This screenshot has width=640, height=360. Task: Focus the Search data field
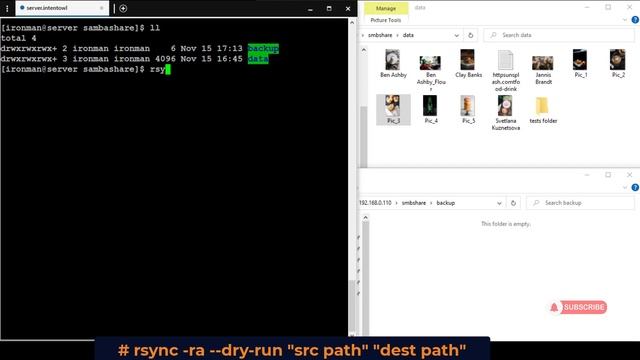559,35
